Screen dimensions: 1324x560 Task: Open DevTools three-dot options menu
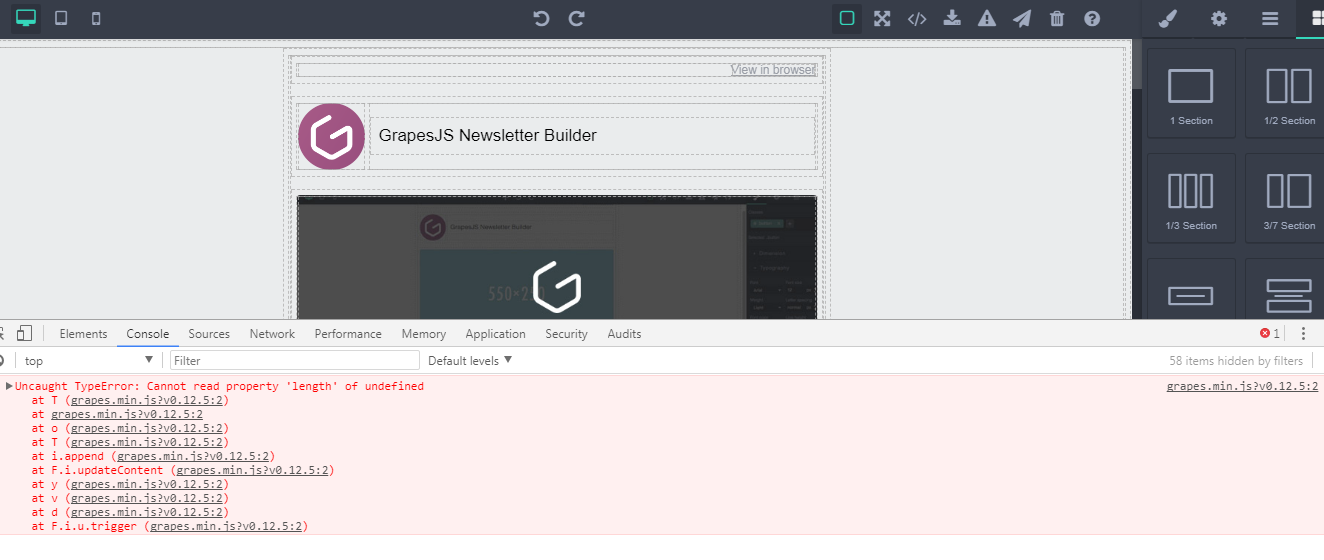pyautogui.click(x=1303, y=333)
